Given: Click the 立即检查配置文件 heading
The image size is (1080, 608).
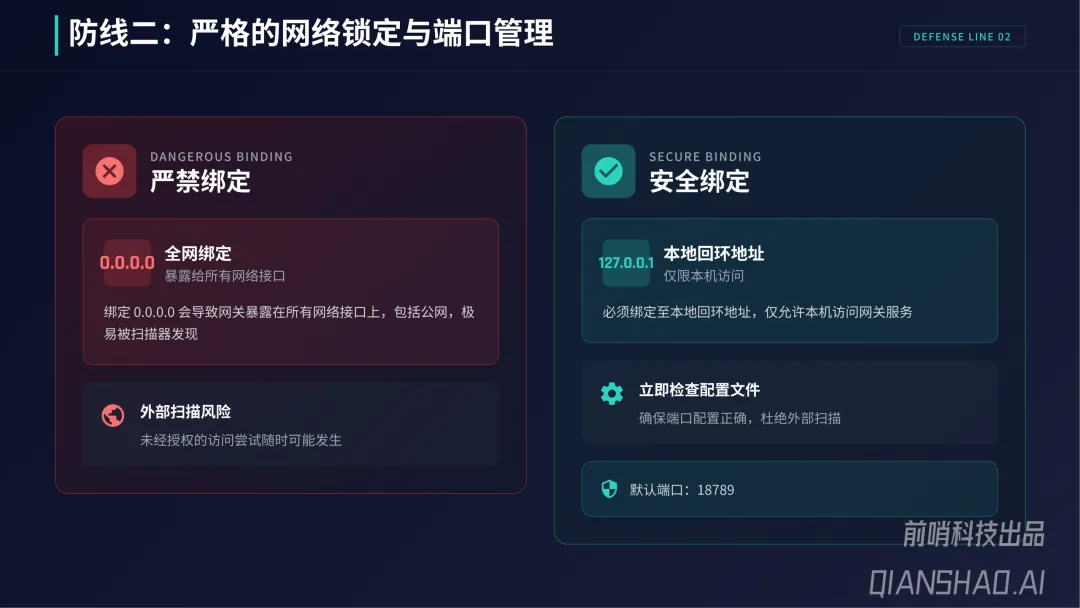Looking at the screenshot, I should pyautogui.click(x=699, y=390).
